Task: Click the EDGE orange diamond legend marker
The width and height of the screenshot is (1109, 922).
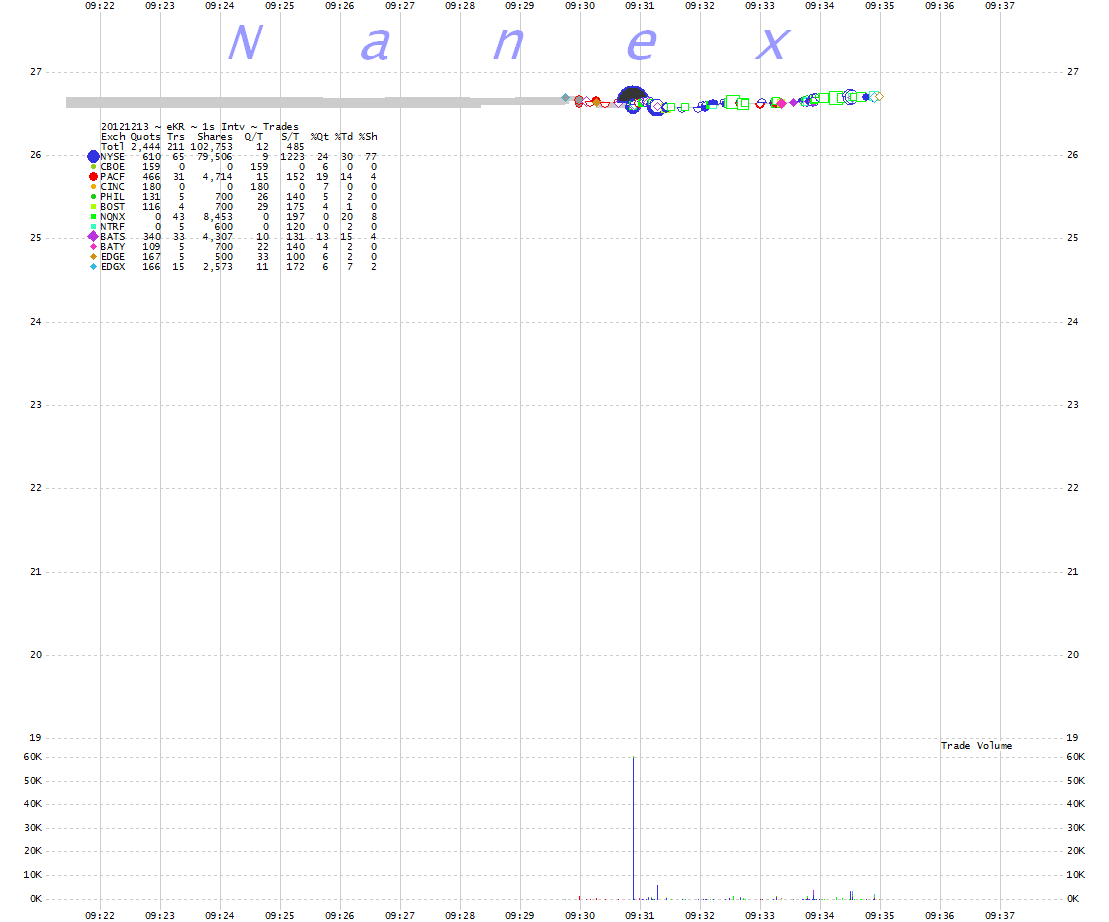Action: tap(93, 257)
